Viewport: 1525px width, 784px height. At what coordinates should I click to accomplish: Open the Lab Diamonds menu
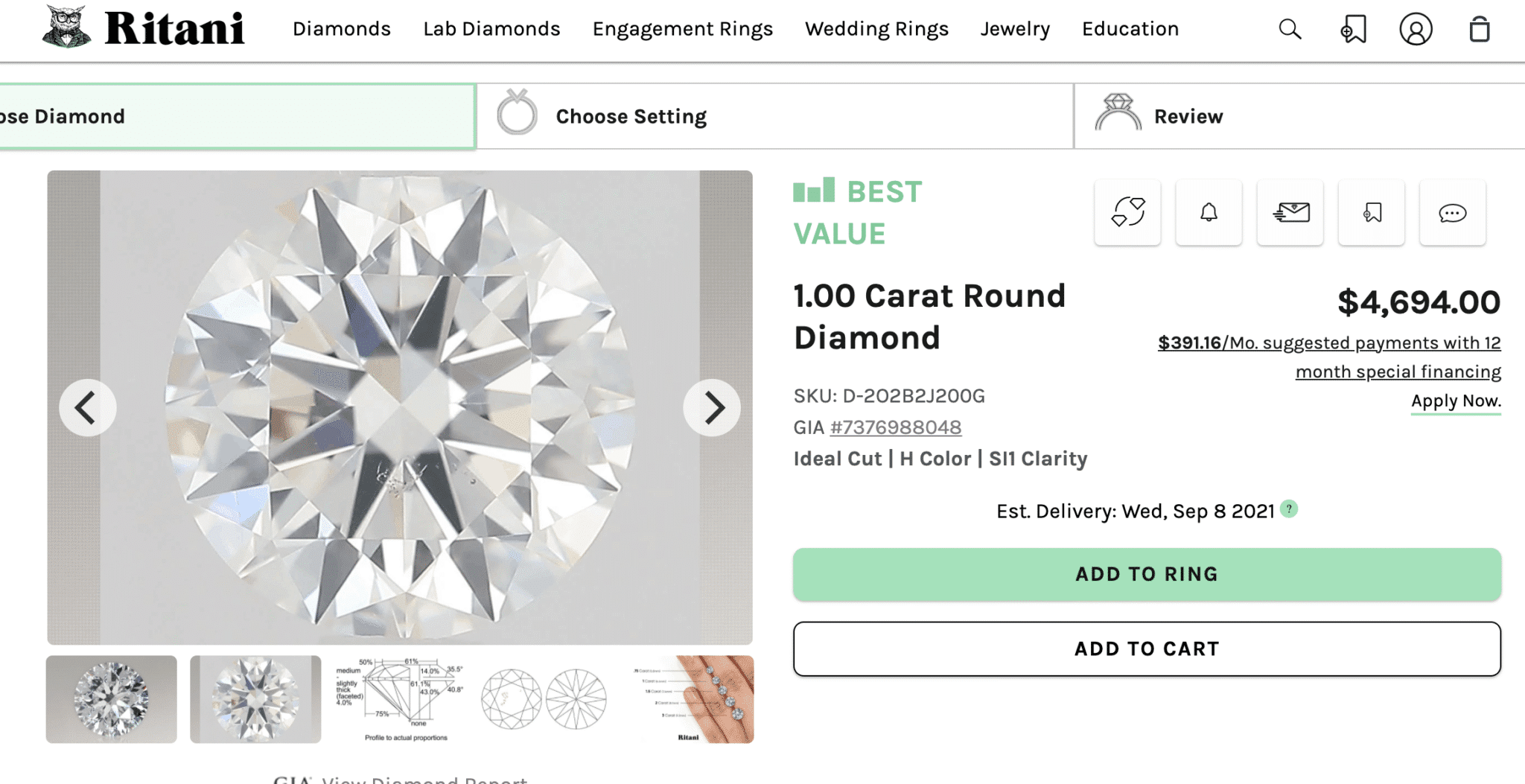491,29
